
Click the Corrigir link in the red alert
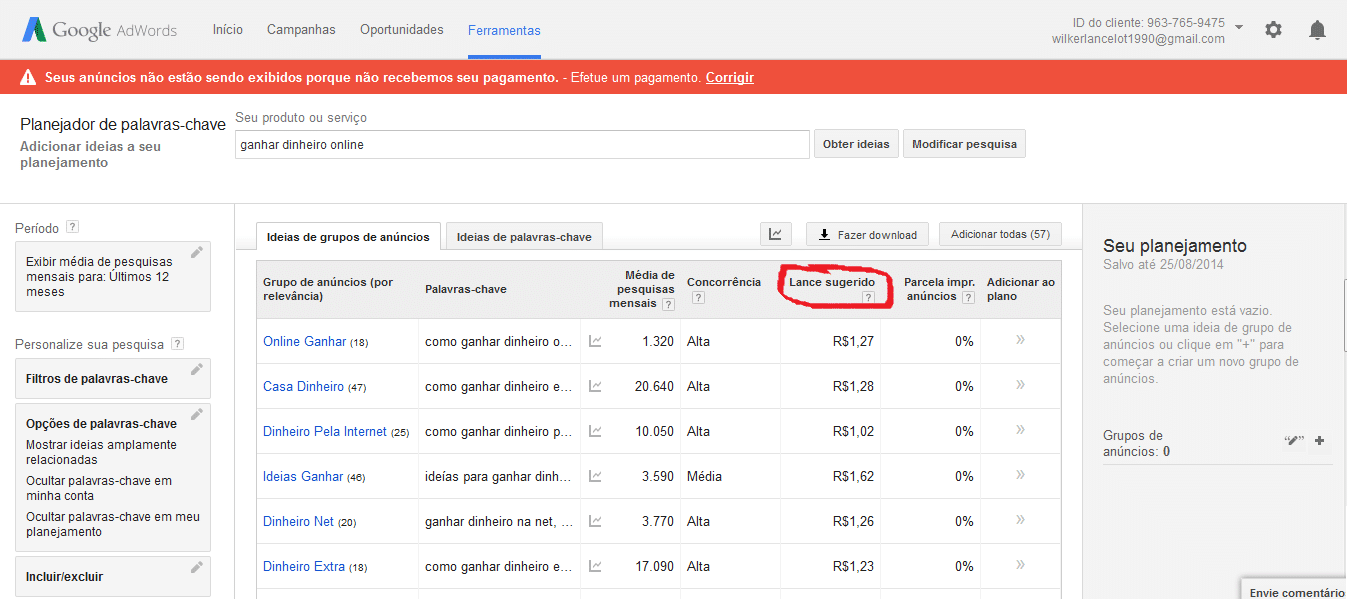730,77
